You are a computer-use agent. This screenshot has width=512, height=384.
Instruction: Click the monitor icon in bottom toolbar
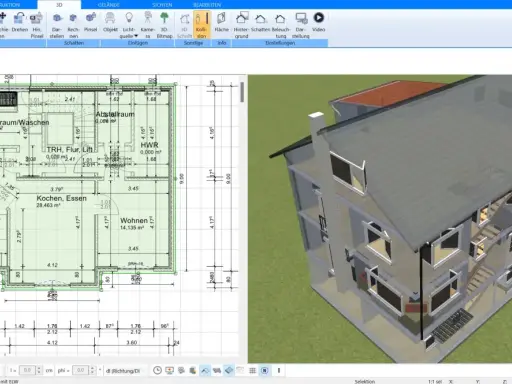169,370
